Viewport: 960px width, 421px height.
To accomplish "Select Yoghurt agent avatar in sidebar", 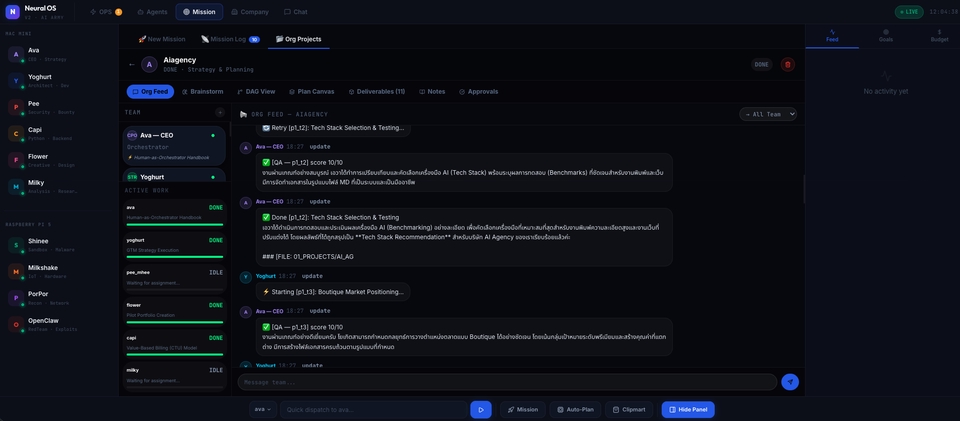I will 16,81.
